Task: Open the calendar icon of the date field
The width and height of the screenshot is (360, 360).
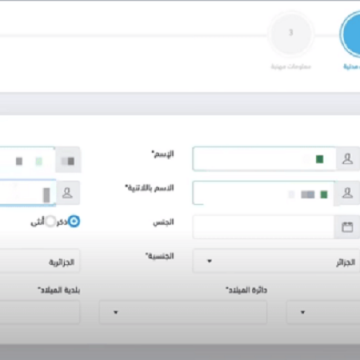Action: [347, 227]
